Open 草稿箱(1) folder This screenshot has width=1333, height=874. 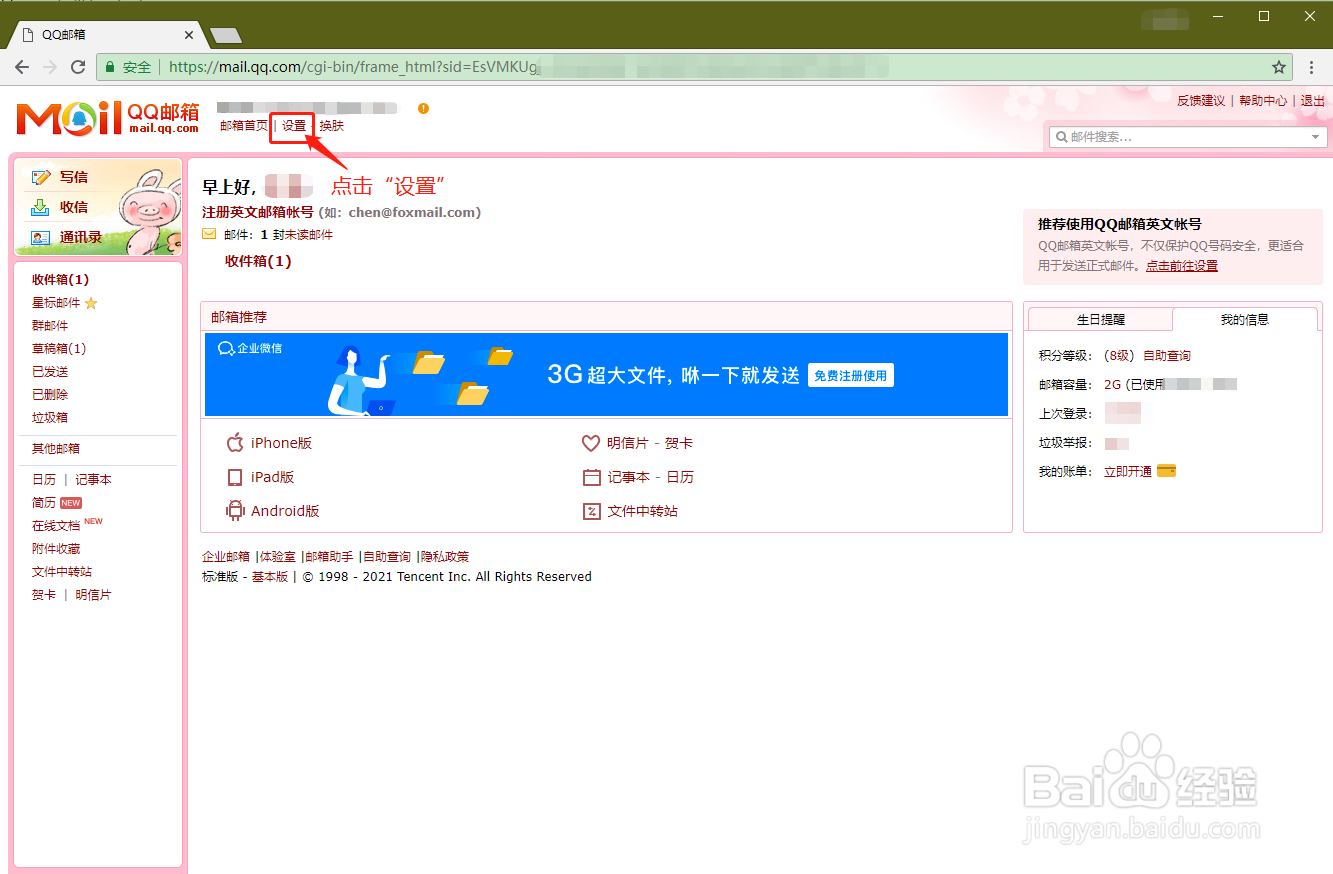coord(59,349)
